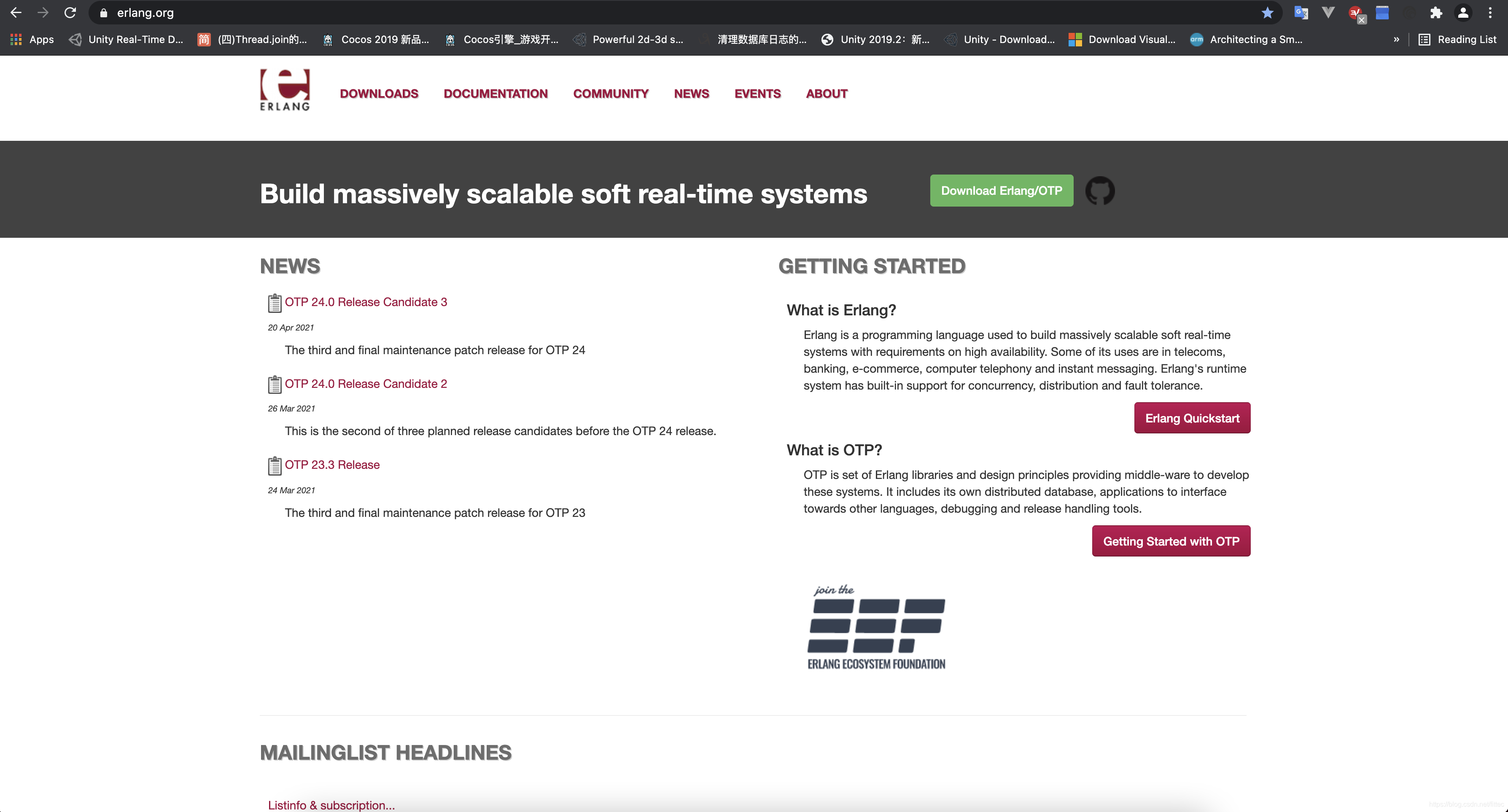
Task: Open Chrome's three-dot menu
Action: (x=1490, y=12)
